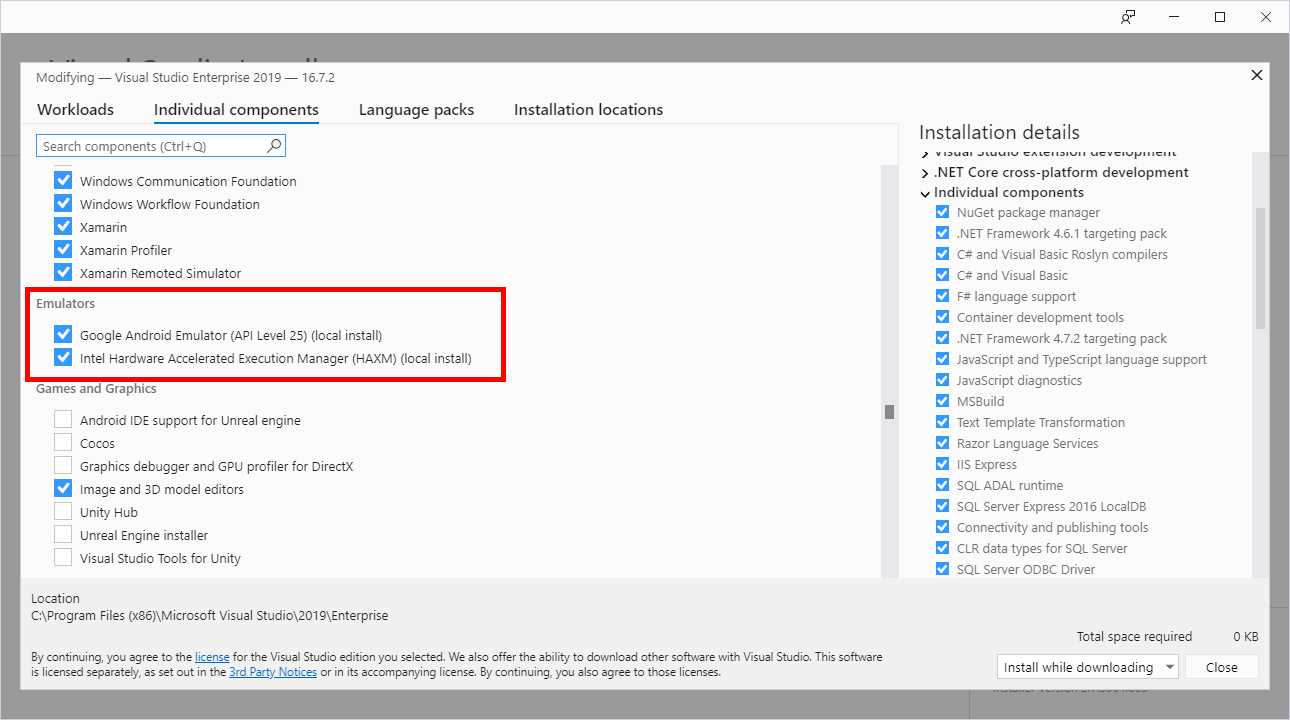Screen dimensions: 1290x720
Task: Expand .NET Core cross-platform development node
Action: pos(924,172)
